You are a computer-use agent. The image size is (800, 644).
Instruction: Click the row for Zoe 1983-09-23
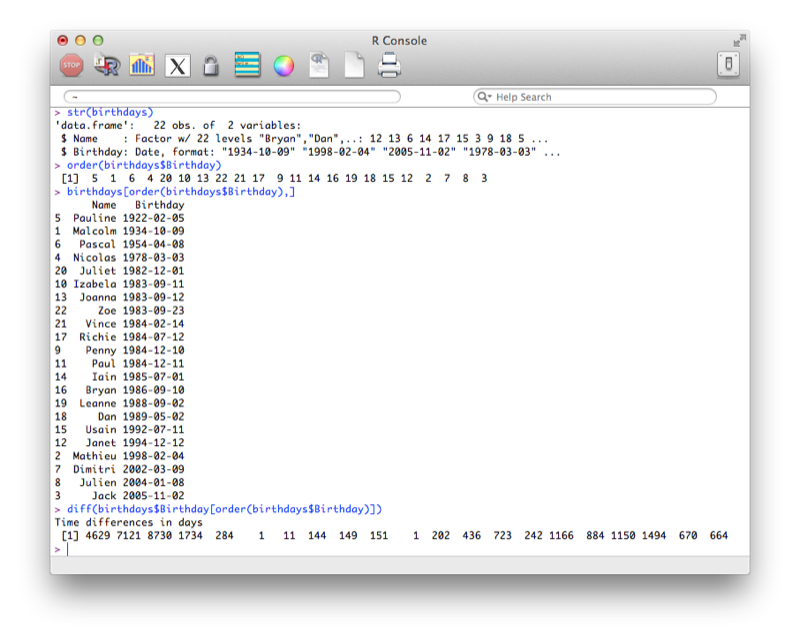coord(119,311)
